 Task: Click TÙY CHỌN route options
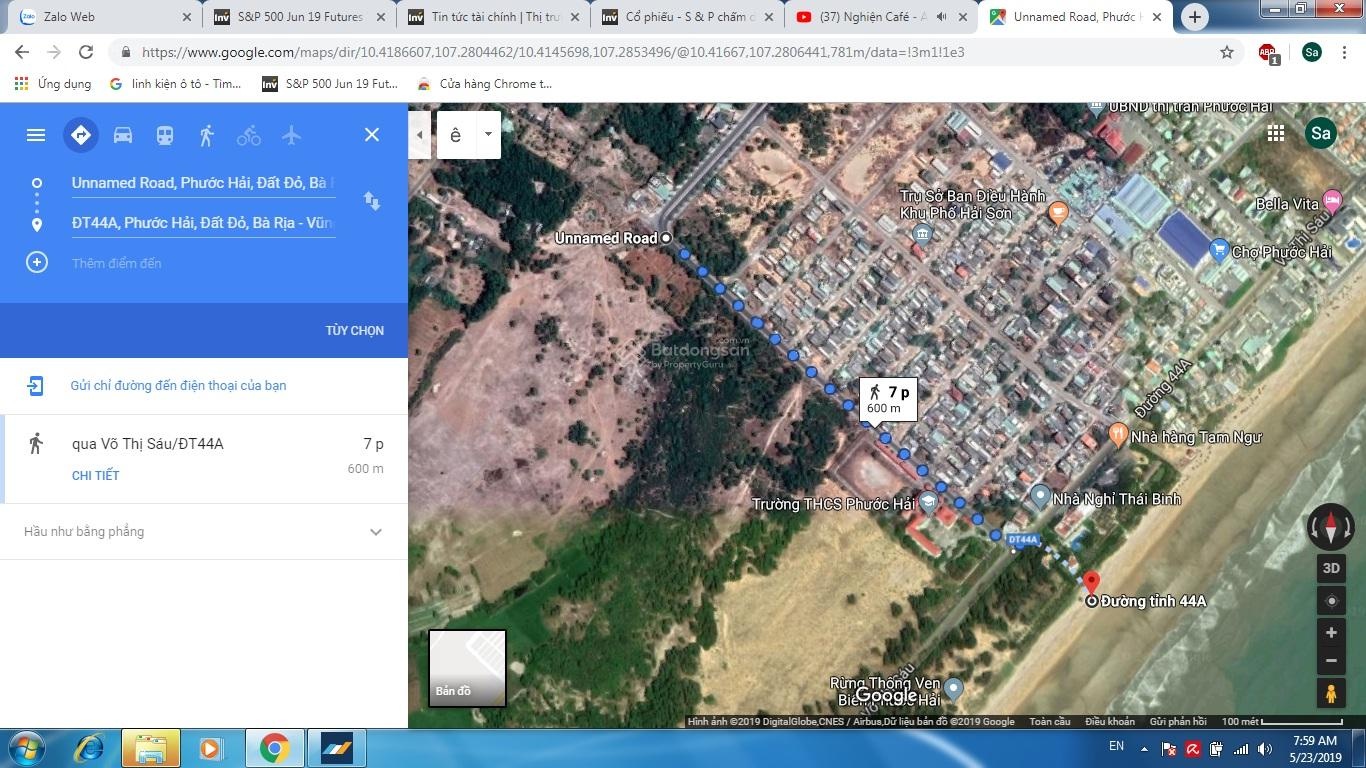pyautogui.click(x=354, y=330)
